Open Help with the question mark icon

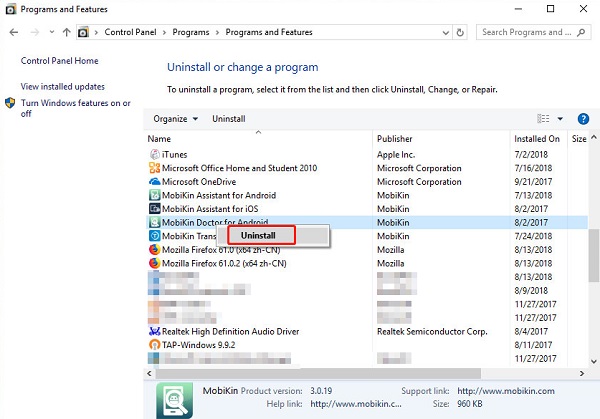click(x=583, y=119)
